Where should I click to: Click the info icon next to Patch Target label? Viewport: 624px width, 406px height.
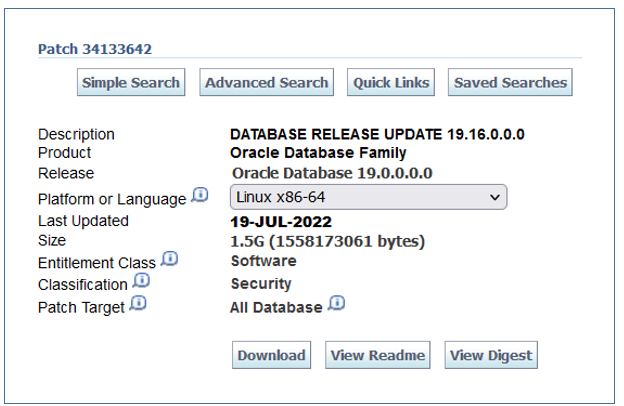(x=138, y=303)
